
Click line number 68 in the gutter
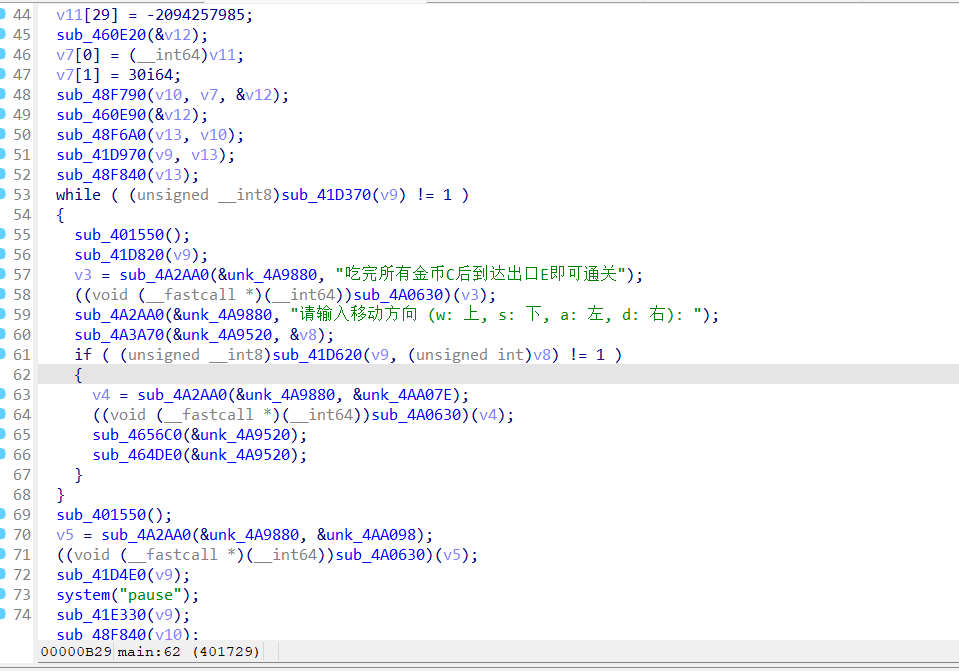point(22,494)
